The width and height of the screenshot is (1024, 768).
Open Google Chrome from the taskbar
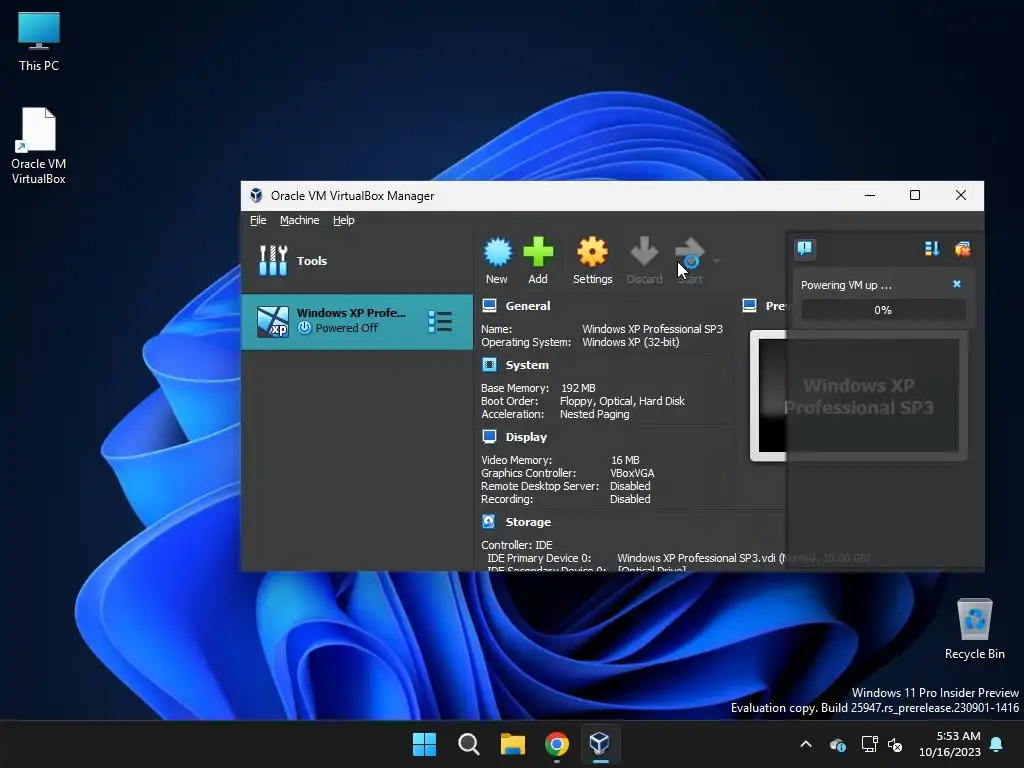pyautogui.click(x=557, y=744)
